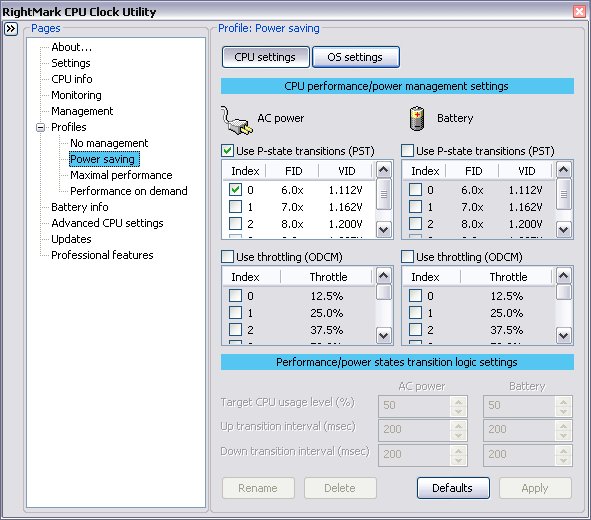Go to the CPU info page
This screenshot has height=520, width=591.
click(72, 79)
